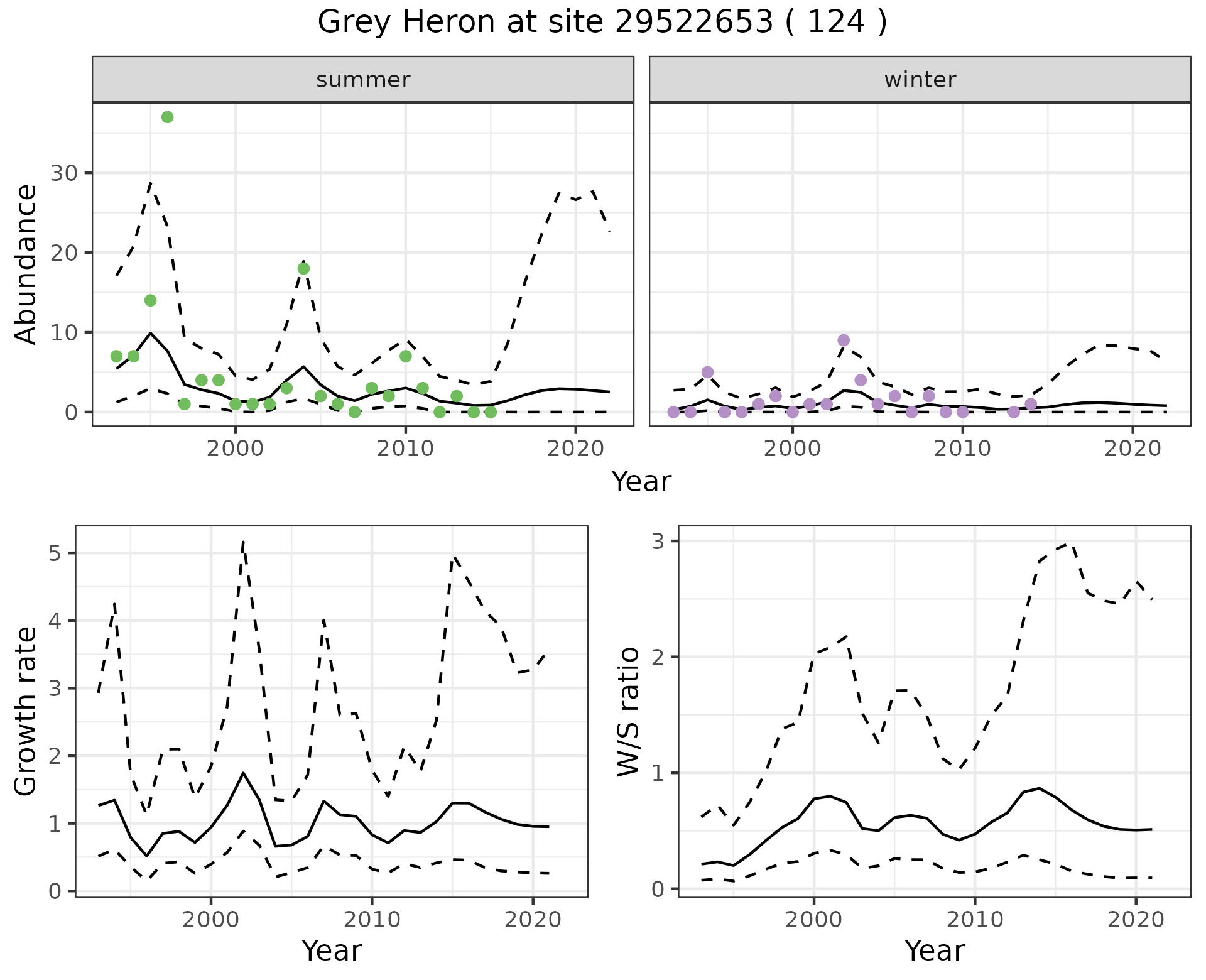
Task: Click the Year label under Growth rate plot
Action: tap(332, 951)
